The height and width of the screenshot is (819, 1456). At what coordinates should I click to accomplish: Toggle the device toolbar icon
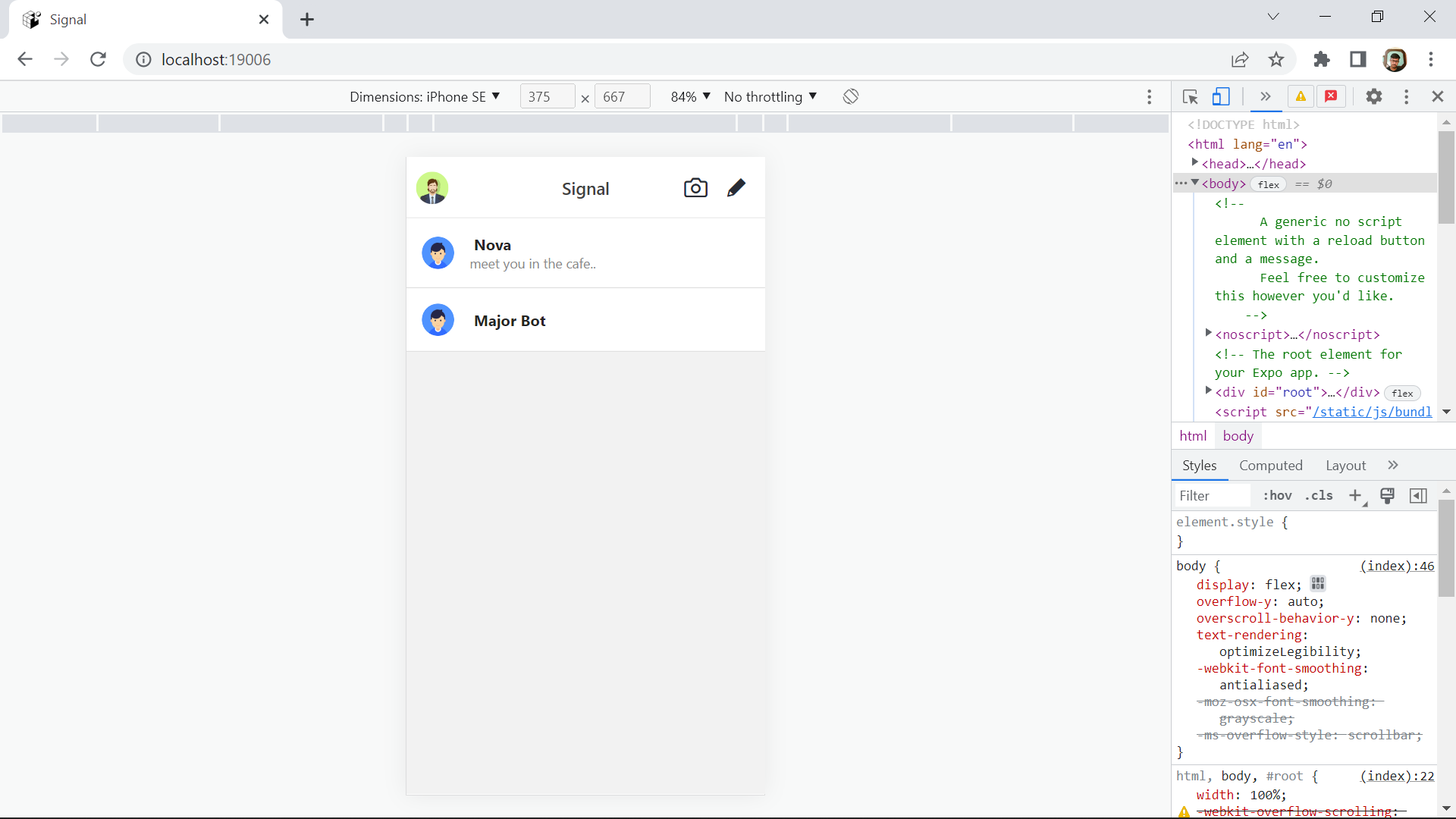1221,96
